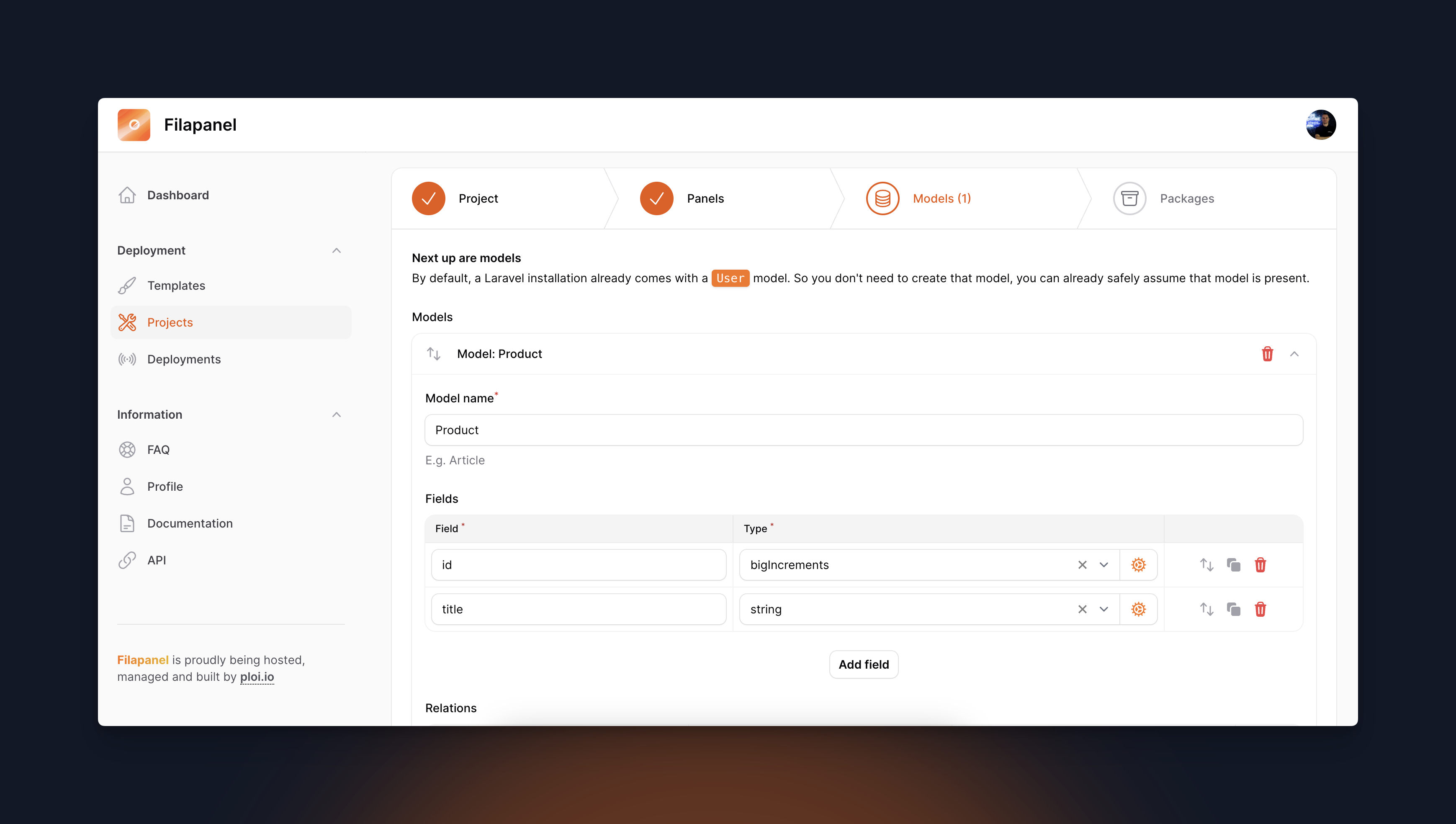1456x824 pixels.
Task: Click the settings gear icon for id field
Action: (1139, 564)
